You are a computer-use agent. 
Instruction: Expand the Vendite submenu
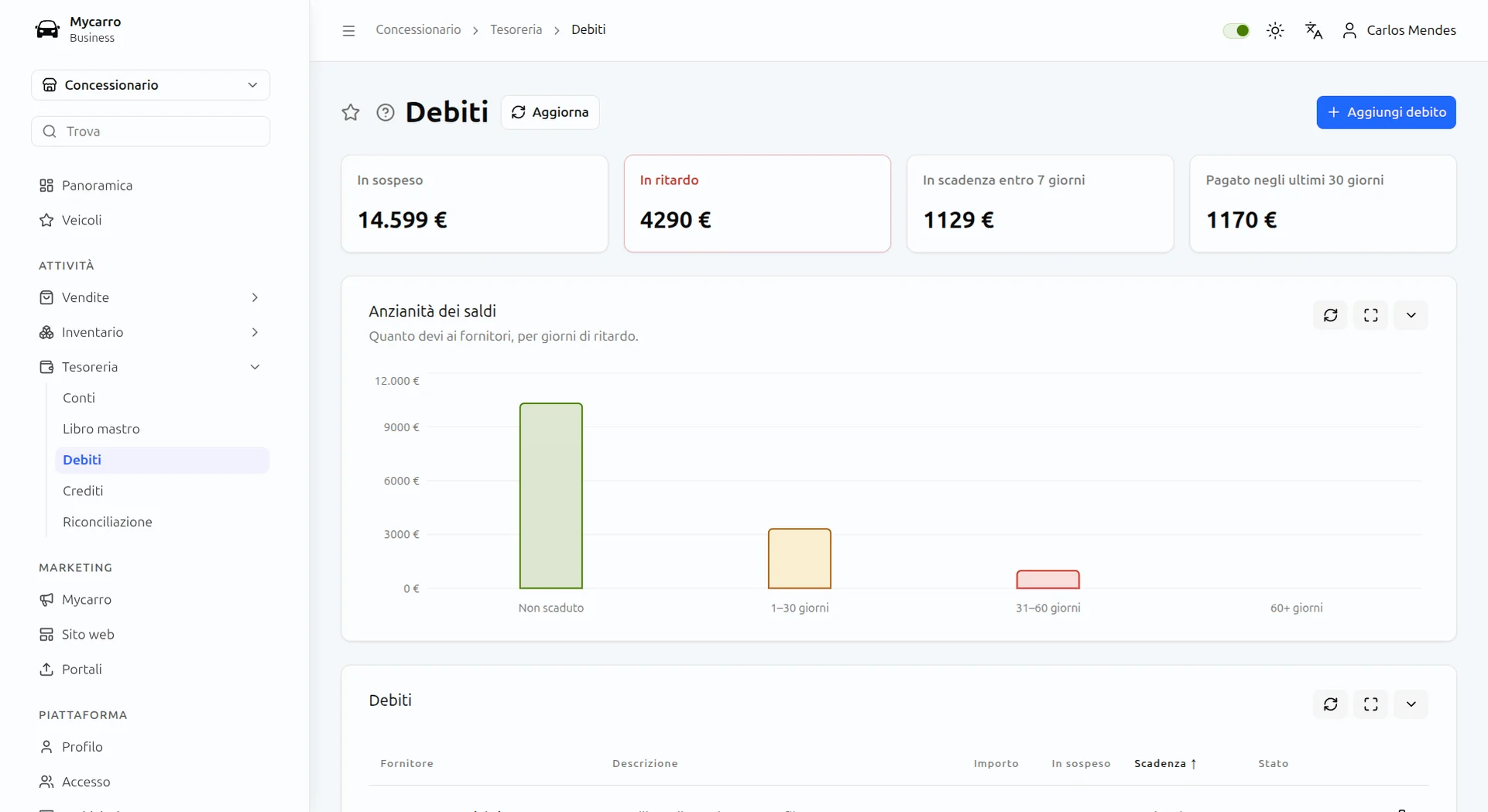[150, 298]
